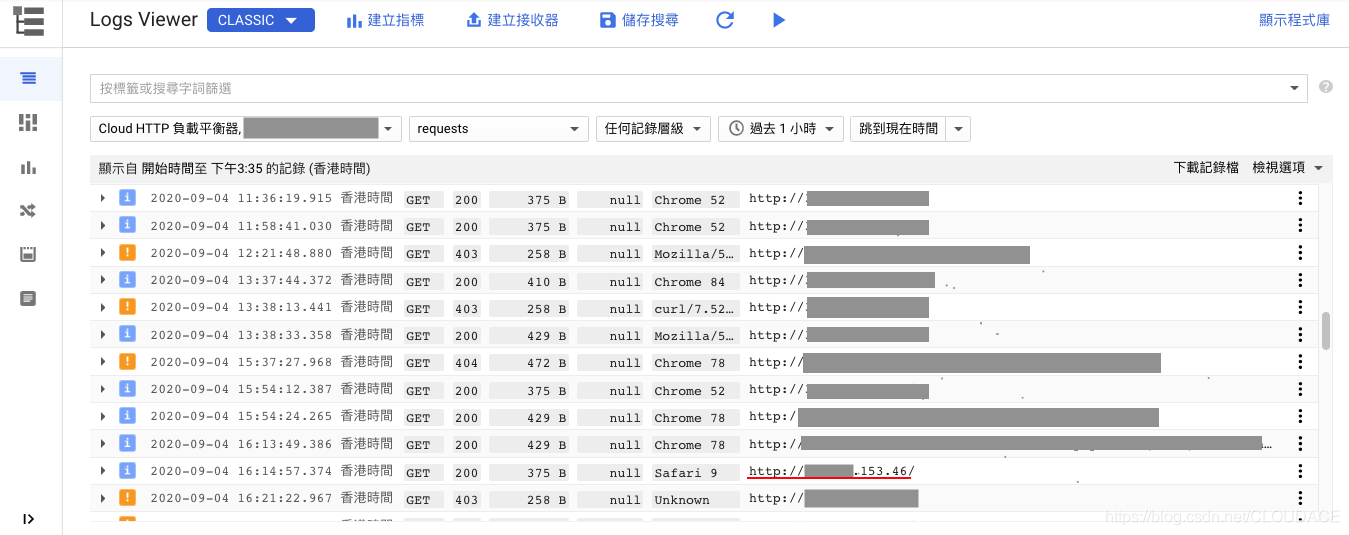
Task: Click the warning icon on the 13:38:13.441 row
Action: (127, 308)
